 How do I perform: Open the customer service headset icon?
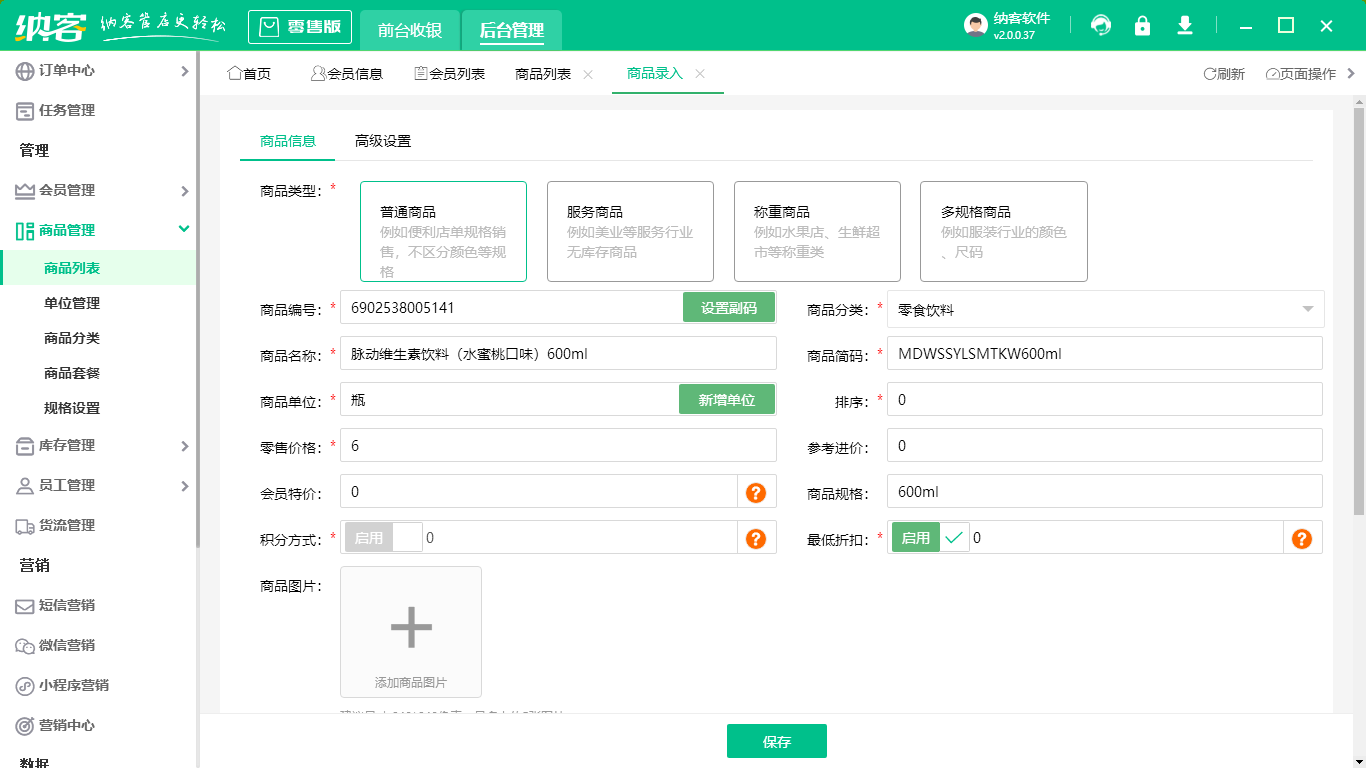click(1100, 25)
